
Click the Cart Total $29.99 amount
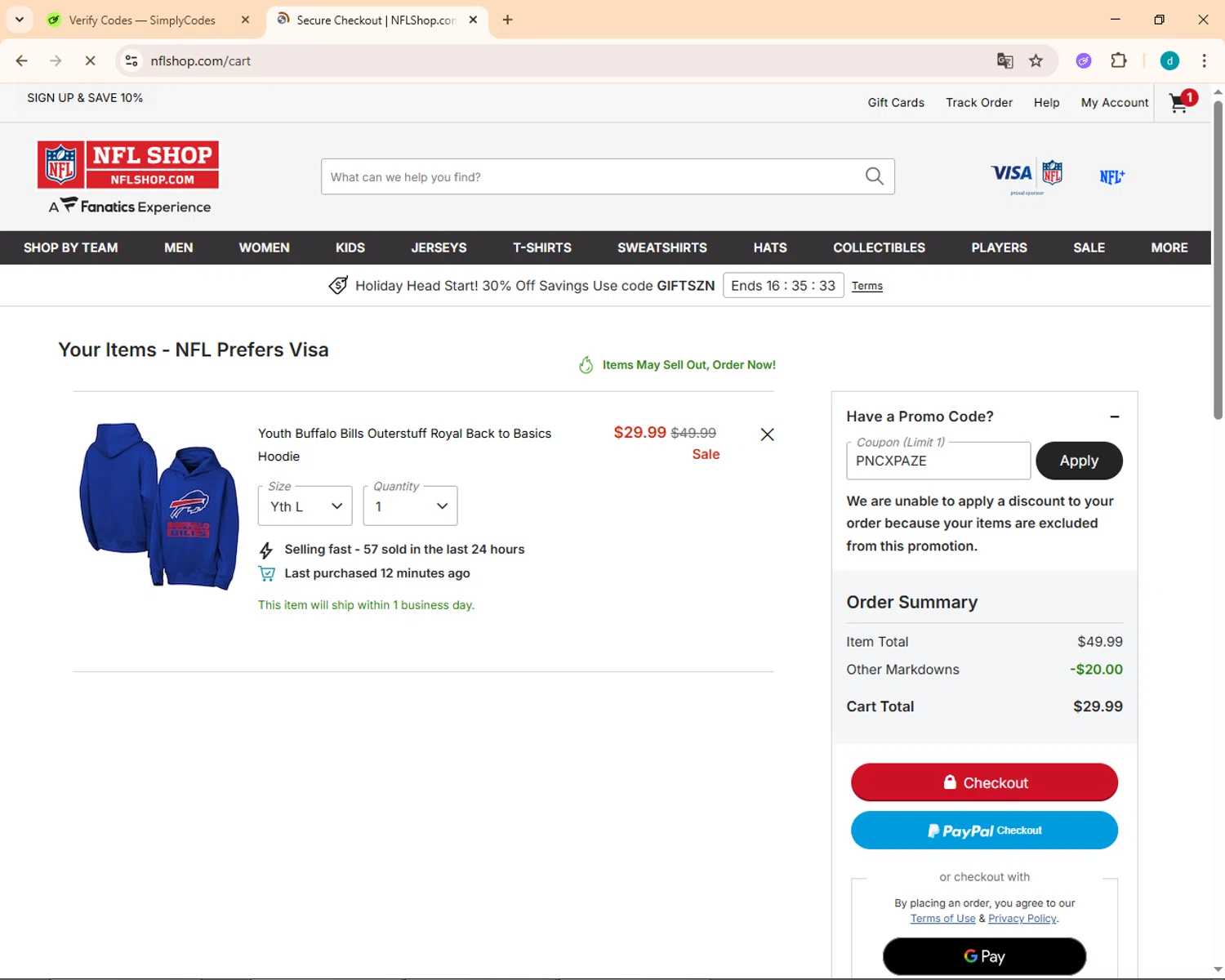[1098, 706]
